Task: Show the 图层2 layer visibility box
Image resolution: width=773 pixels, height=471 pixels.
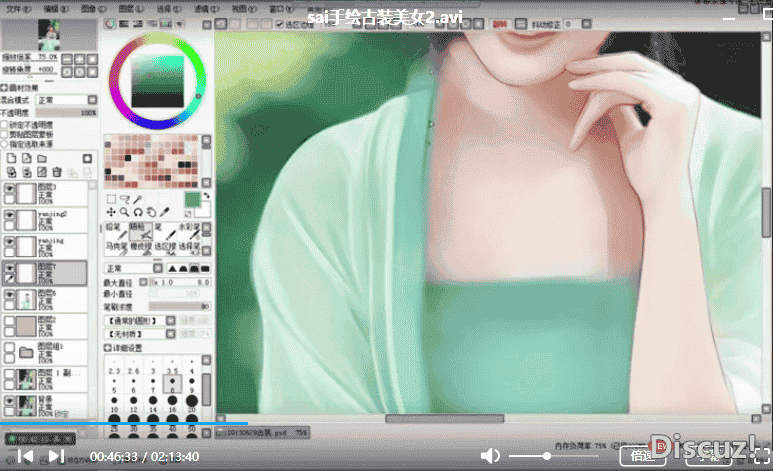Action: tap(9, 321)
